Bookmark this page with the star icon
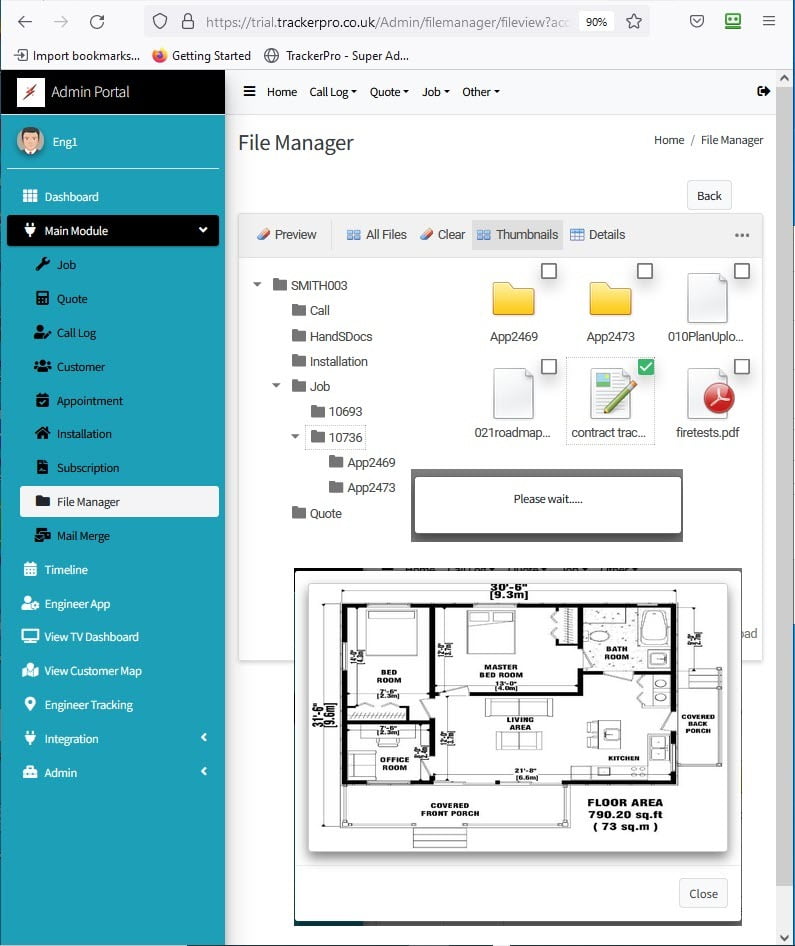Image resolution: width=795 pixels, height=946 pixels. click(x=633, y=21)
